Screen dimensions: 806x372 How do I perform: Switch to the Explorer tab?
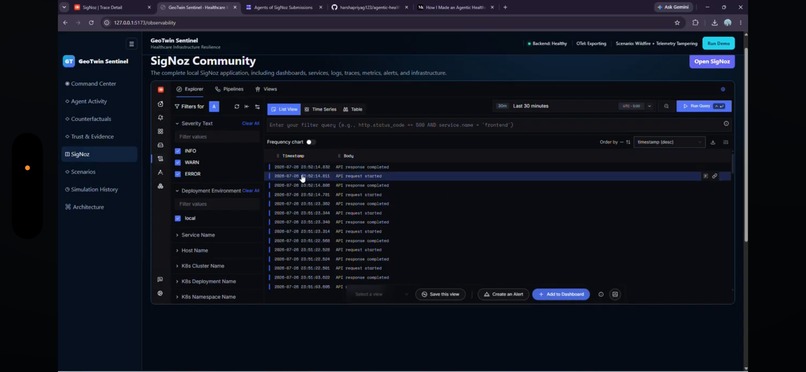[190, 89]
